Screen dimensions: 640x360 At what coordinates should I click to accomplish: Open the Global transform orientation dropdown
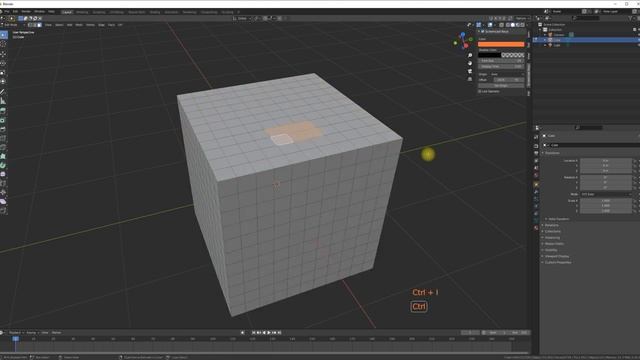(242, 18)
